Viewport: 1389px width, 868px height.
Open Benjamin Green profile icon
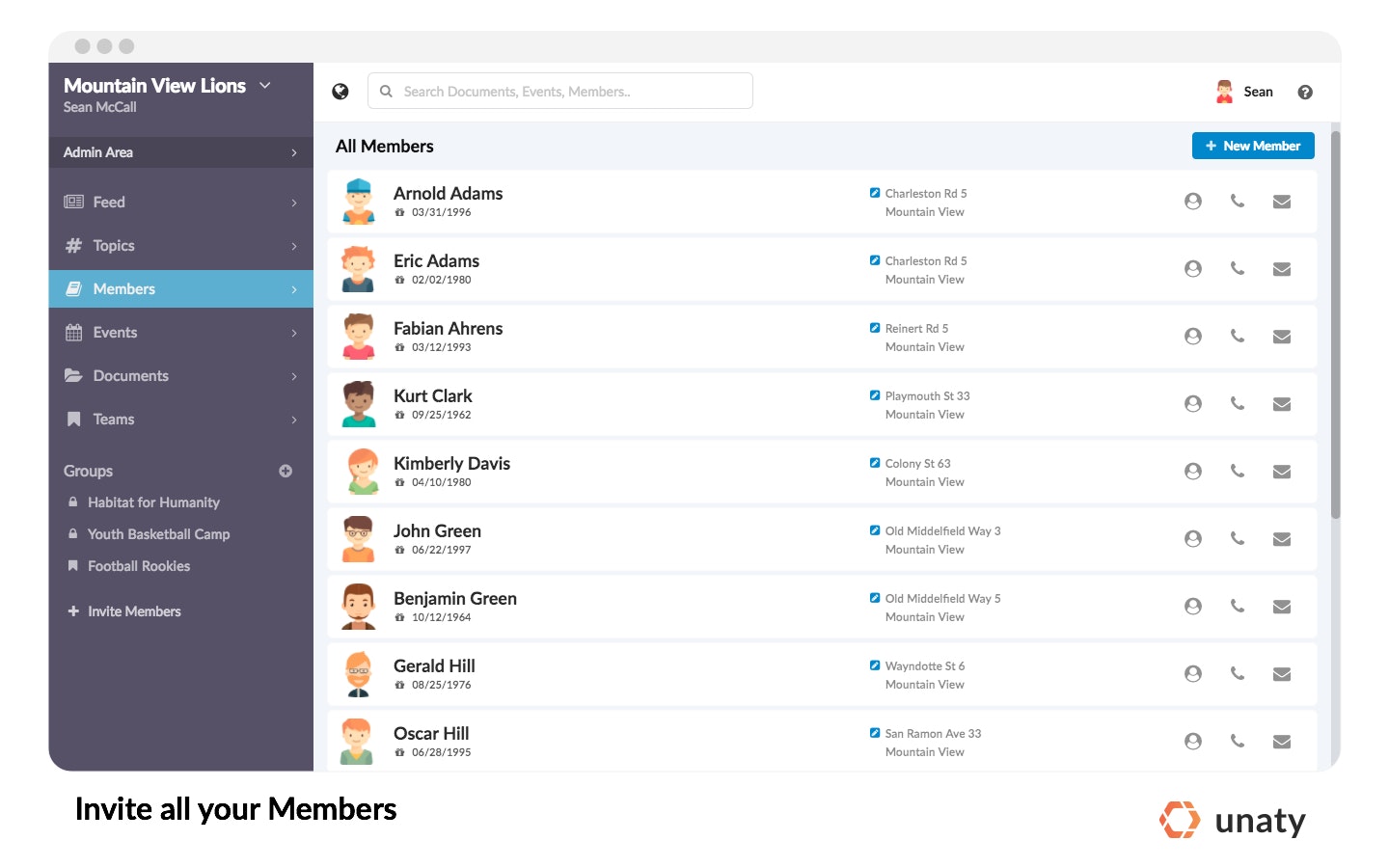(1193, 607)
